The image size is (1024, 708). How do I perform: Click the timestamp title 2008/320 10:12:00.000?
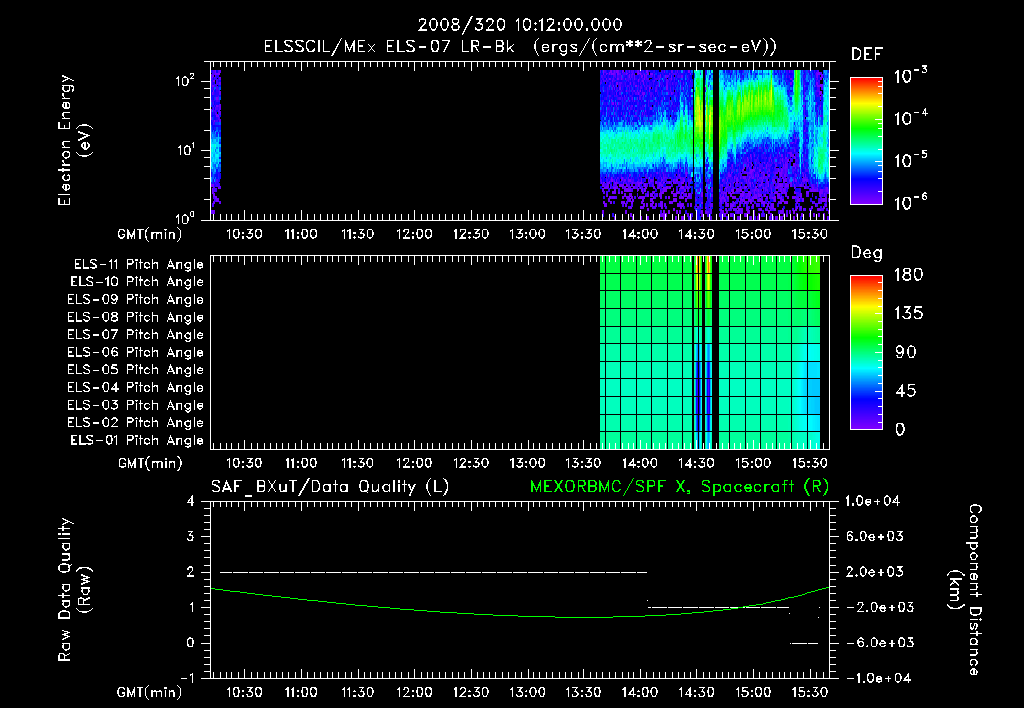pyautogui.click(x=520, y=25)
